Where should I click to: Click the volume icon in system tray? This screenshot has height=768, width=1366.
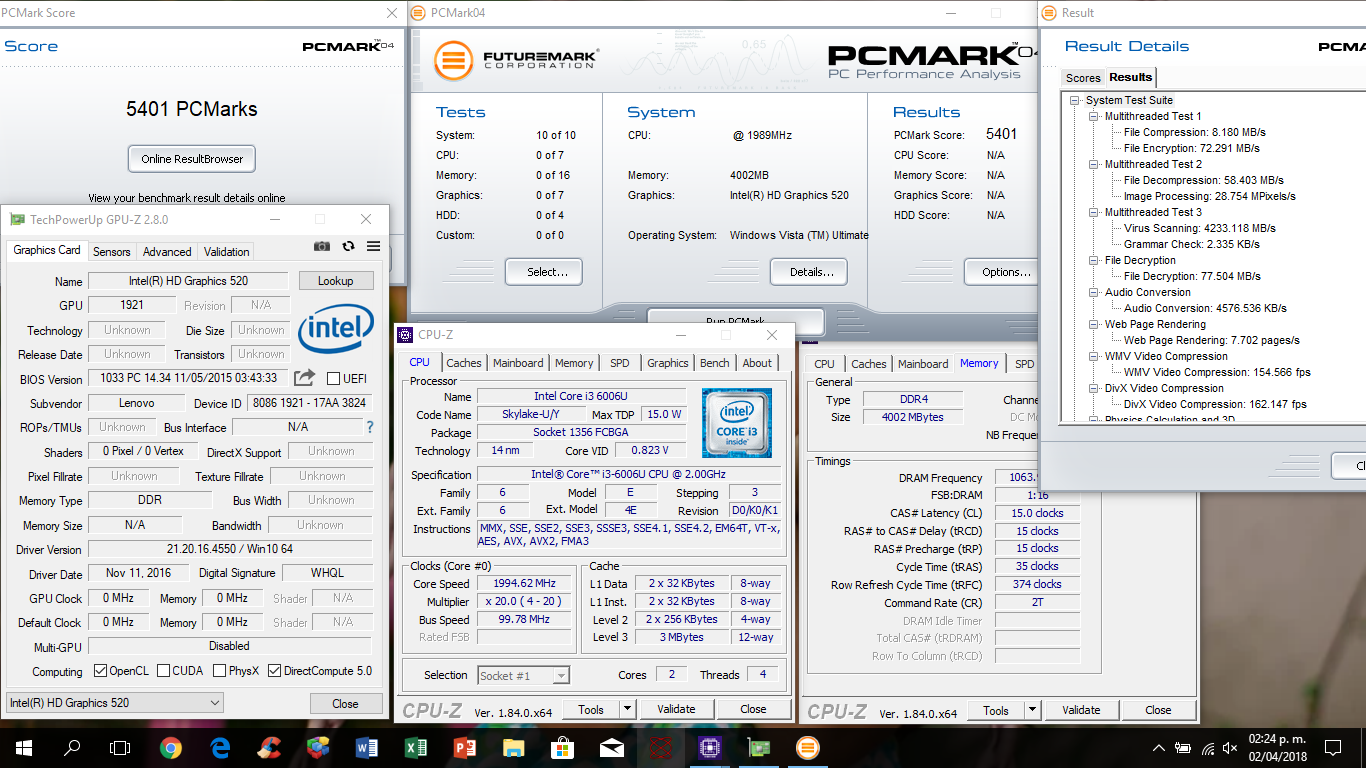[x=1231, y=748]
